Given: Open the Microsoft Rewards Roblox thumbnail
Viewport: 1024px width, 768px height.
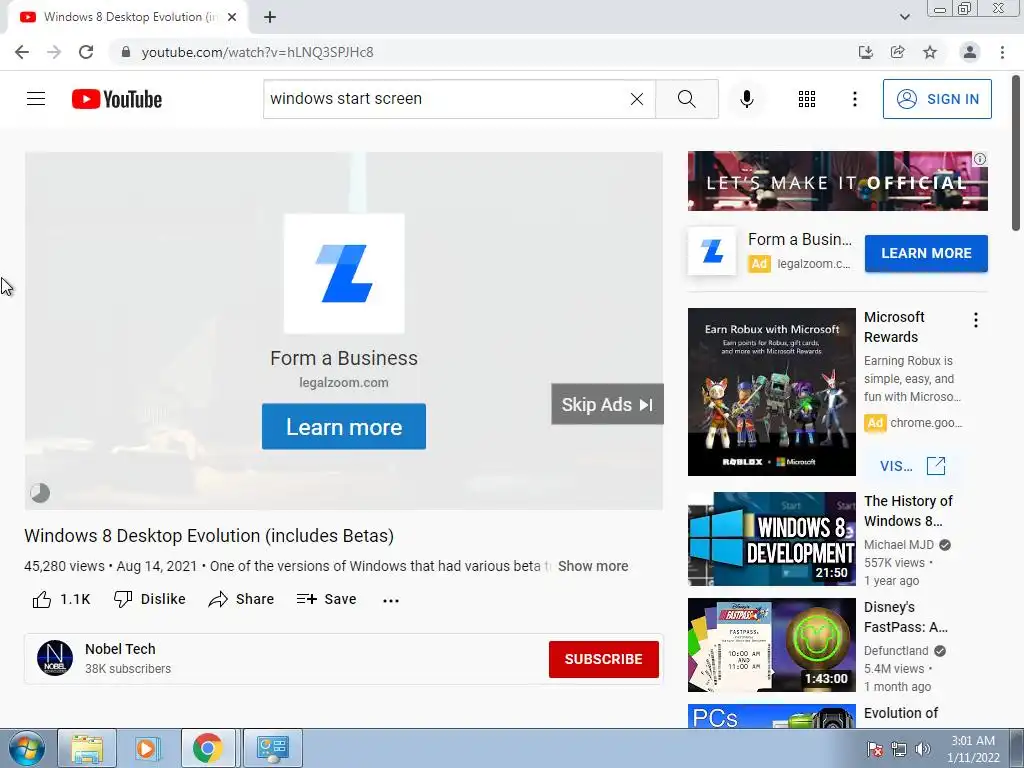Looking at the screenshot, I should [x=771, y=392].
